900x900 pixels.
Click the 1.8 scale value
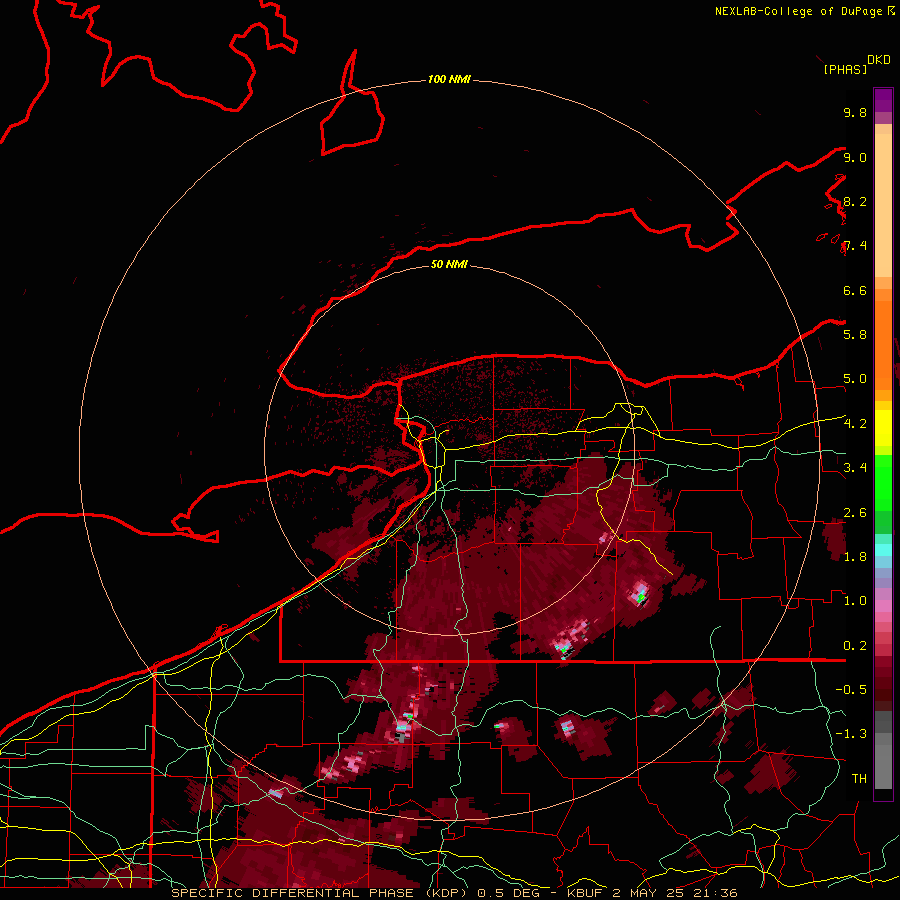(855, 557)
